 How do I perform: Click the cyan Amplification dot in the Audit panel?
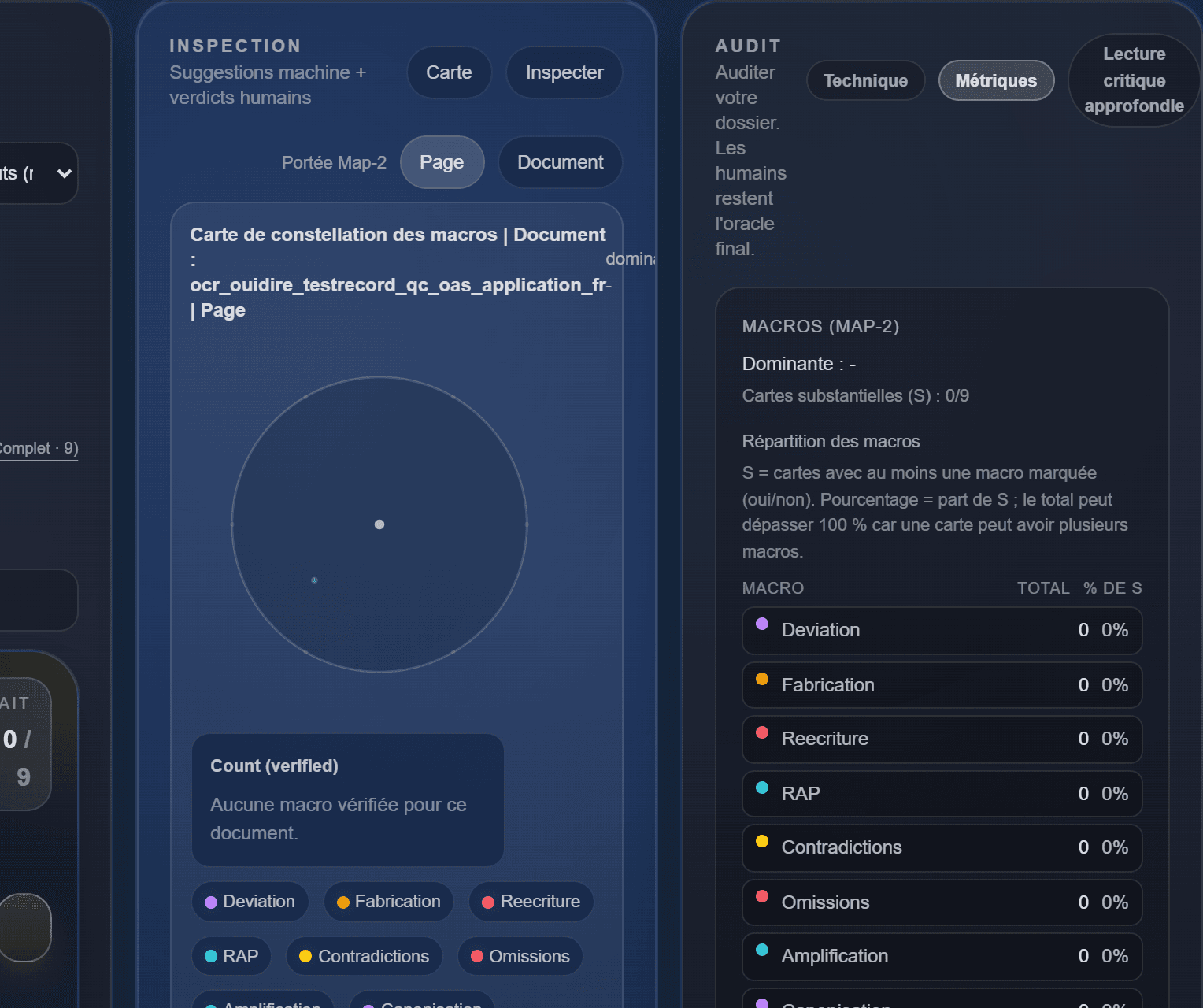click(x=762, y=950)
